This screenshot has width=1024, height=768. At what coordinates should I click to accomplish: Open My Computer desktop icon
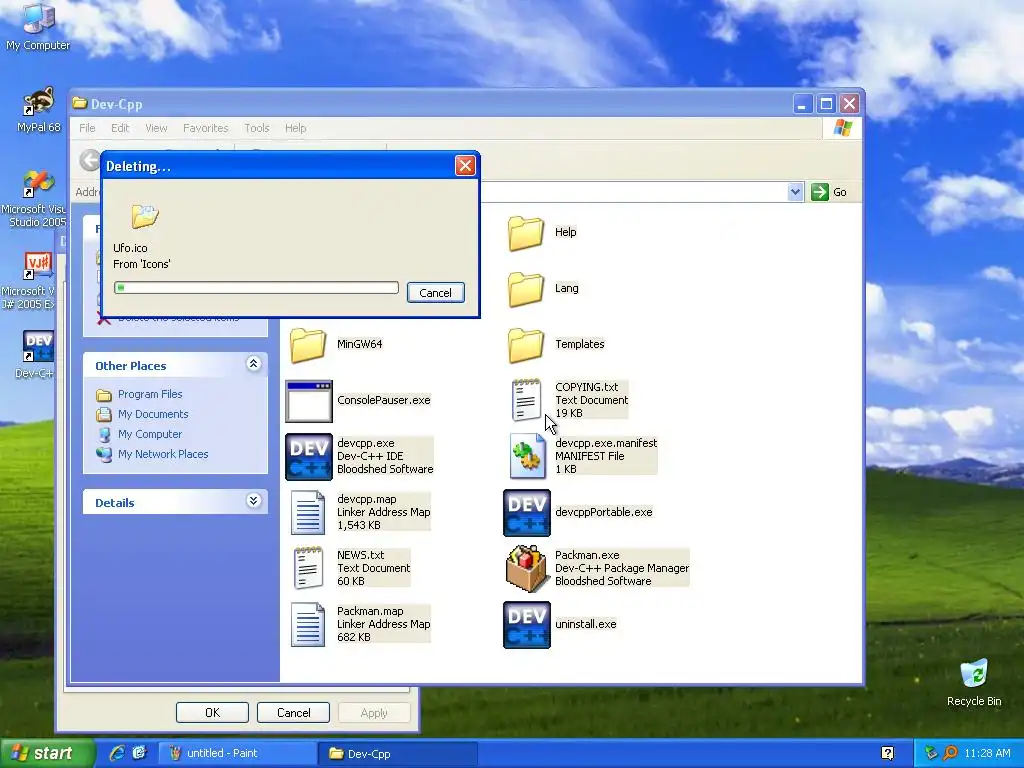click(x=38, y=26)
